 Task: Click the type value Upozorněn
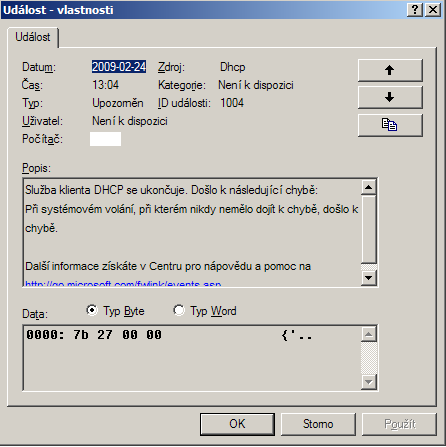[118, 103]
